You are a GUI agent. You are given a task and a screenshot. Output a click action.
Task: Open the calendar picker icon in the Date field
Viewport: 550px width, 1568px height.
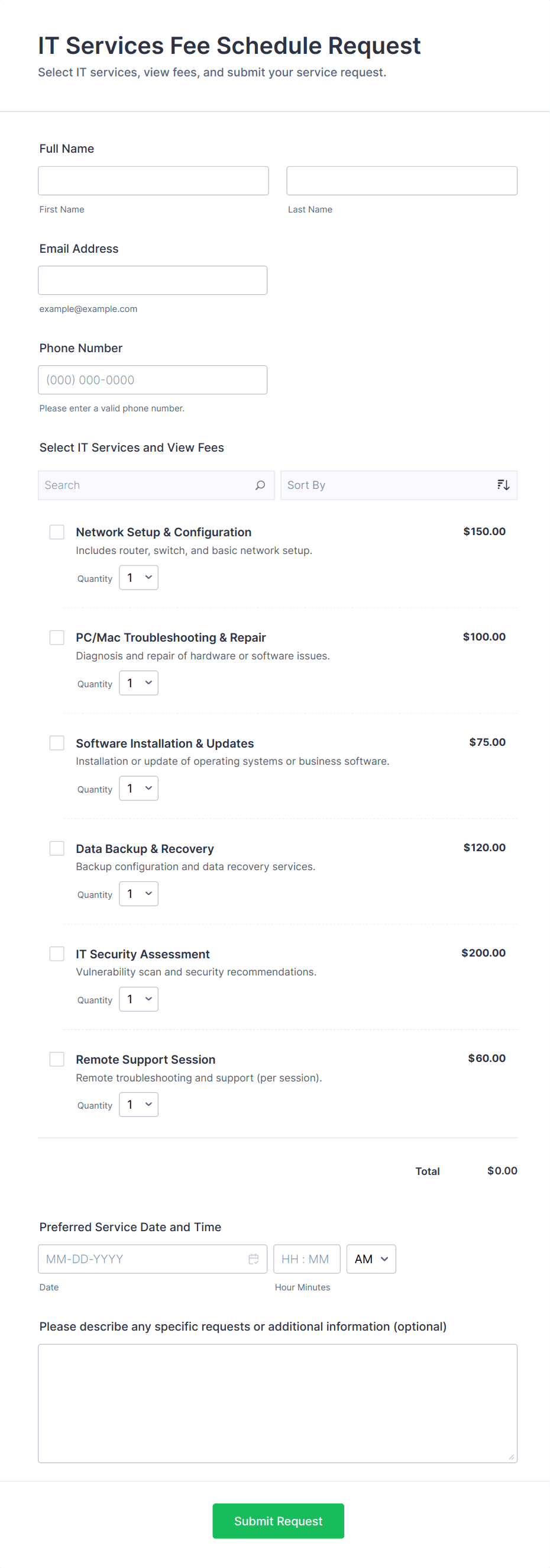pyautogui.click(x=255, y=1259)
